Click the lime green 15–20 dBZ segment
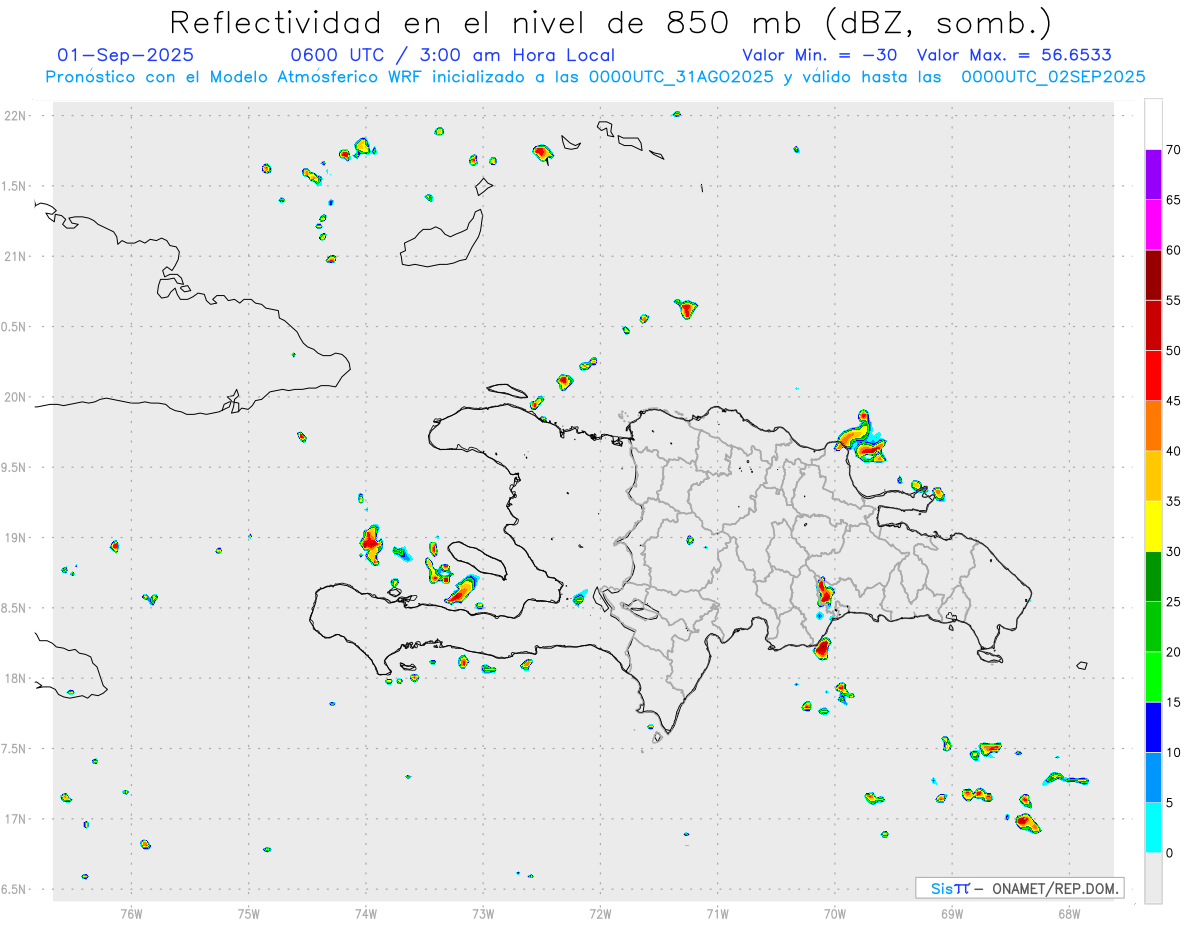Viewport: 1200px width, 927px height. (x=1153, y=677)
